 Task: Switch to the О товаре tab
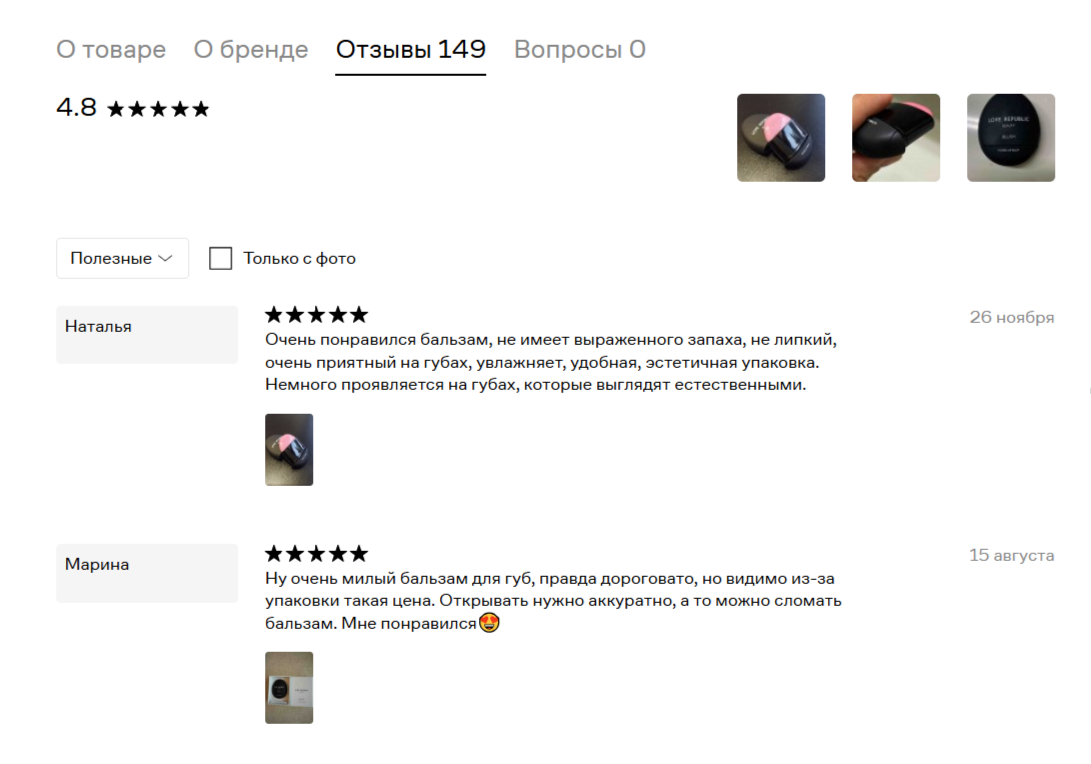tap(111, 49)
